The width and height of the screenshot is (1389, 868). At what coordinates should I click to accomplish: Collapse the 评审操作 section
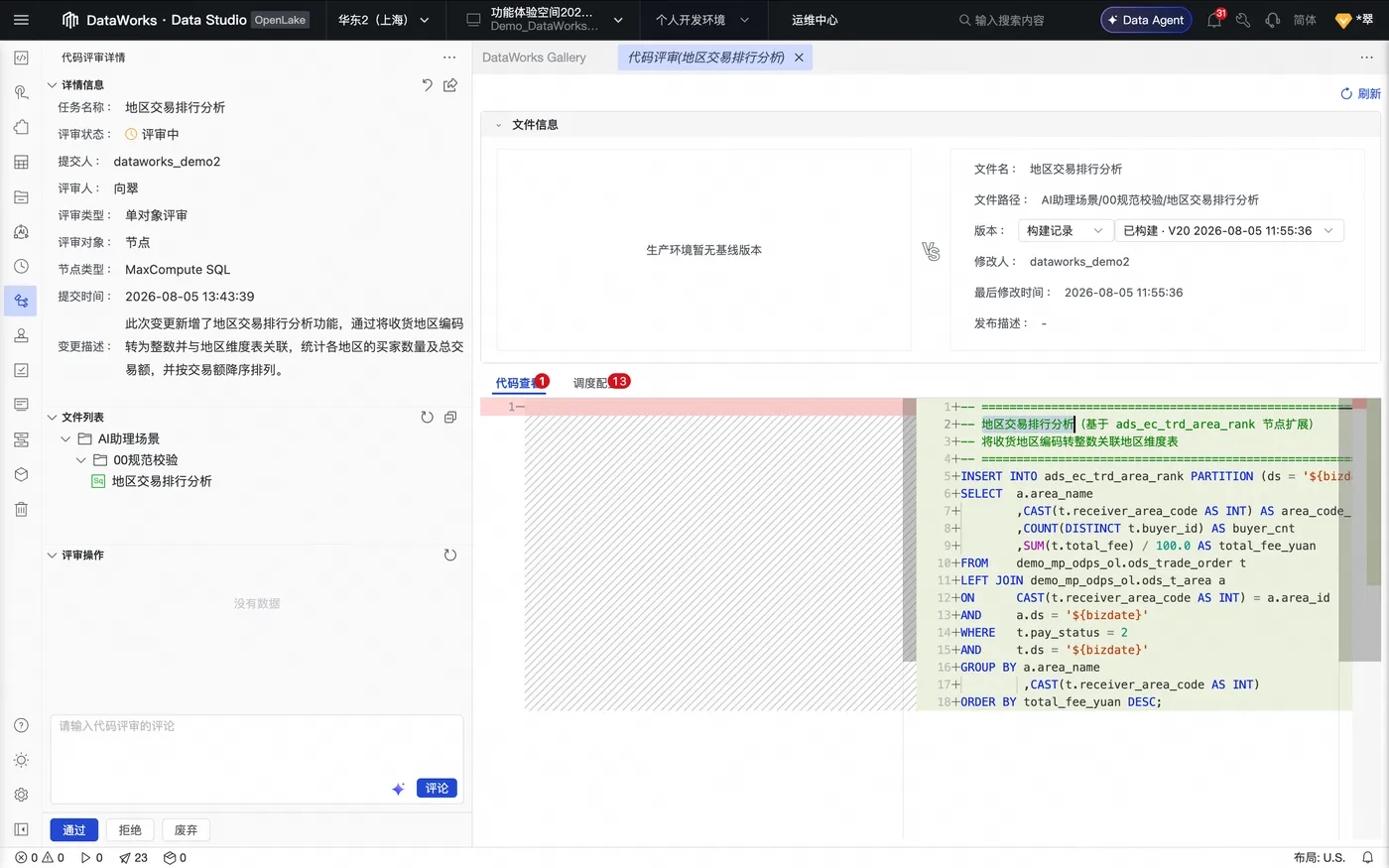pyautogui.click(x=53, y=556)
